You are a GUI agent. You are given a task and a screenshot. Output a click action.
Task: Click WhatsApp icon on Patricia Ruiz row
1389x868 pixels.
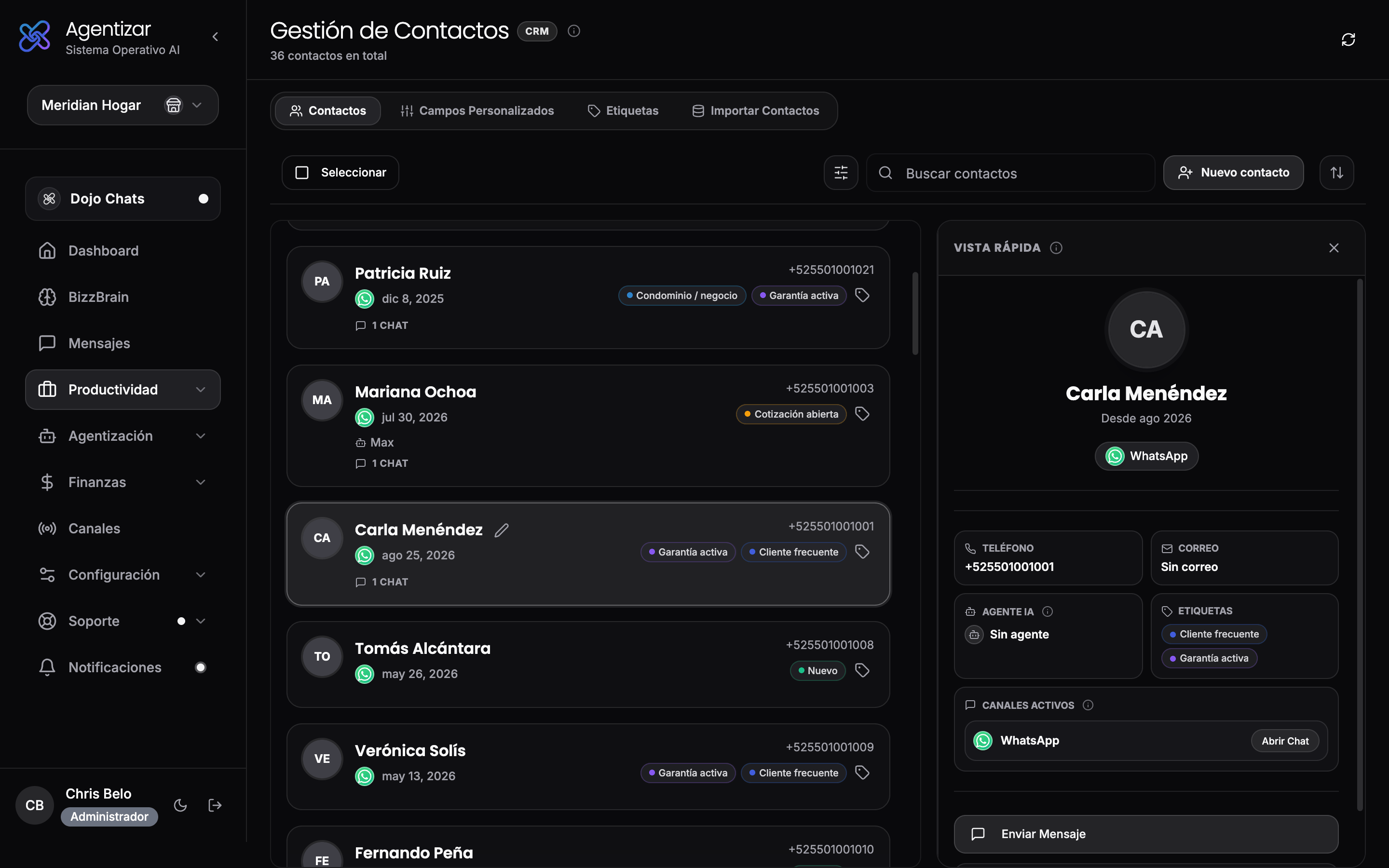[x=365, y=298]
